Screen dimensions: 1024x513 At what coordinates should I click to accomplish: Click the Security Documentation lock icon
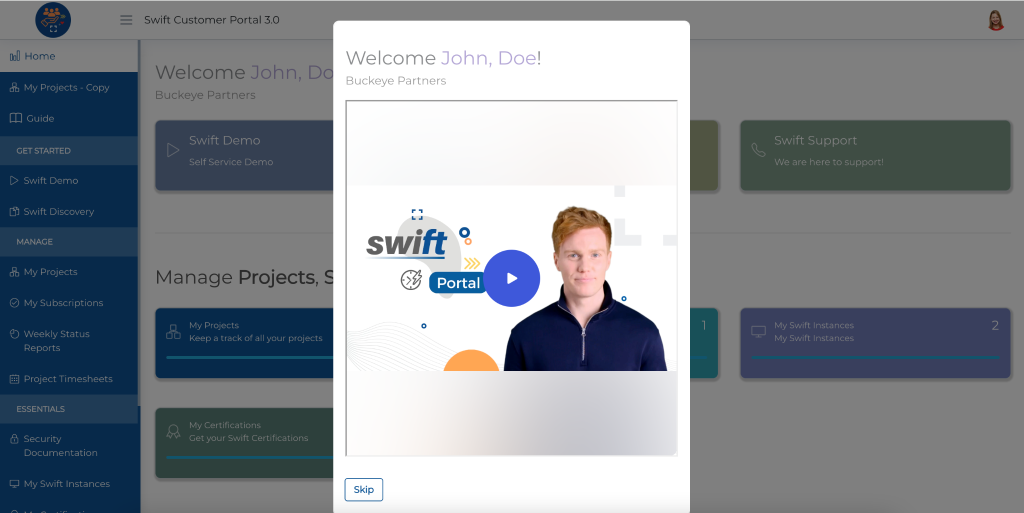pyautogui.click(x=14, y=439)
